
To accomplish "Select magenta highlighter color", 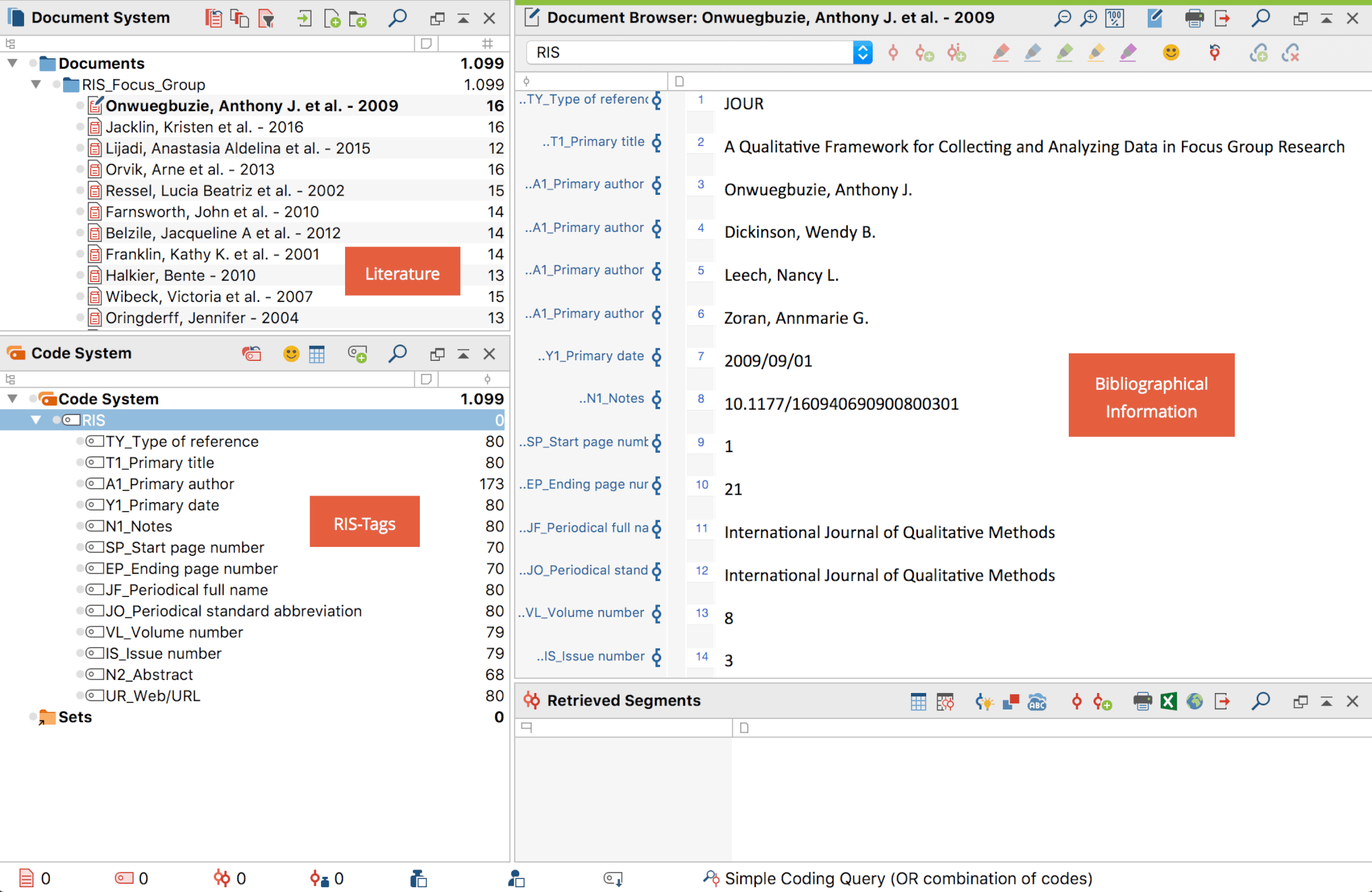I will coord(1128,53).
